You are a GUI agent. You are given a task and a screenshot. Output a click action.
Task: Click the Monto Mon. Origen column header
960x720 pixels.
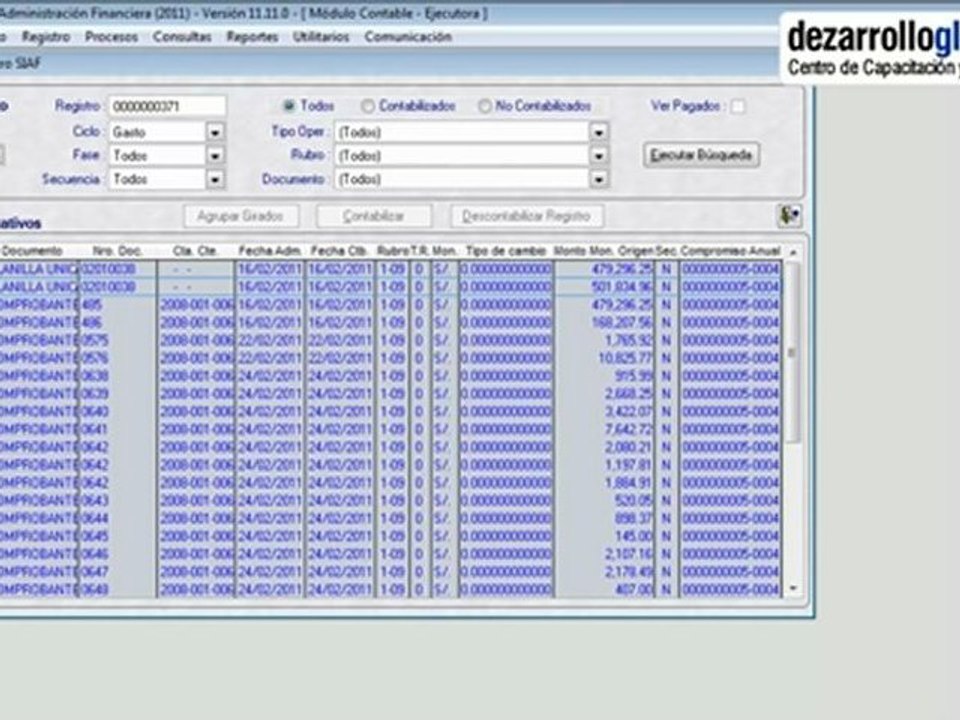[604, 251]
